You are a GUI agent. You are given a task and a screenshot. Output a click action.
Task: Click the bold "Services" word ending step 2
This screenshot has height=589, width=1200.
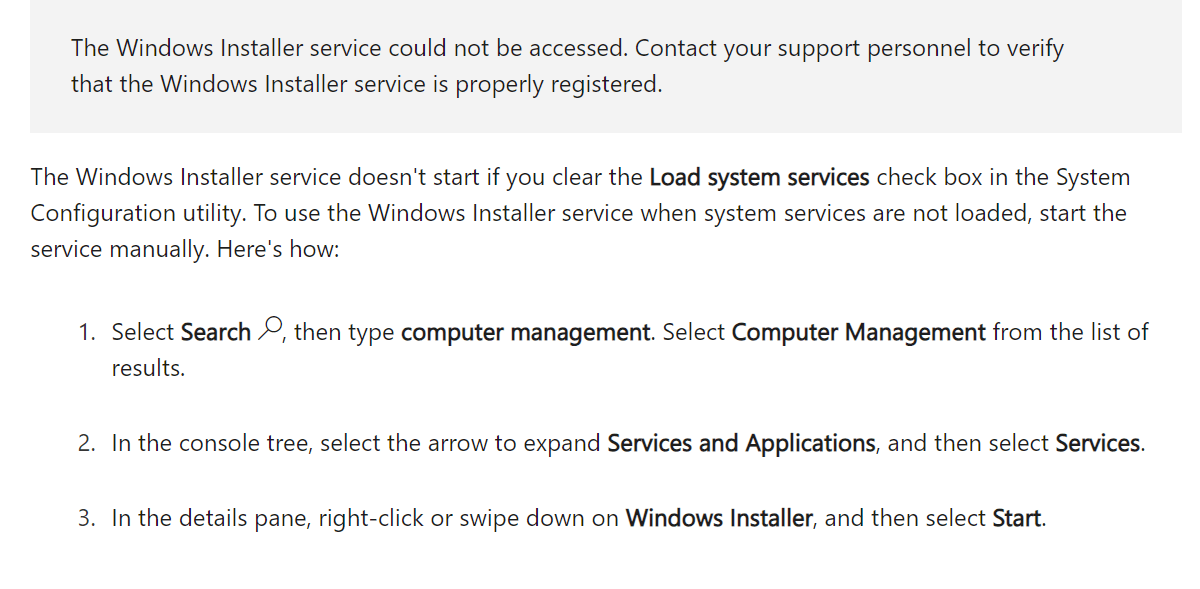pos(1097,443)
